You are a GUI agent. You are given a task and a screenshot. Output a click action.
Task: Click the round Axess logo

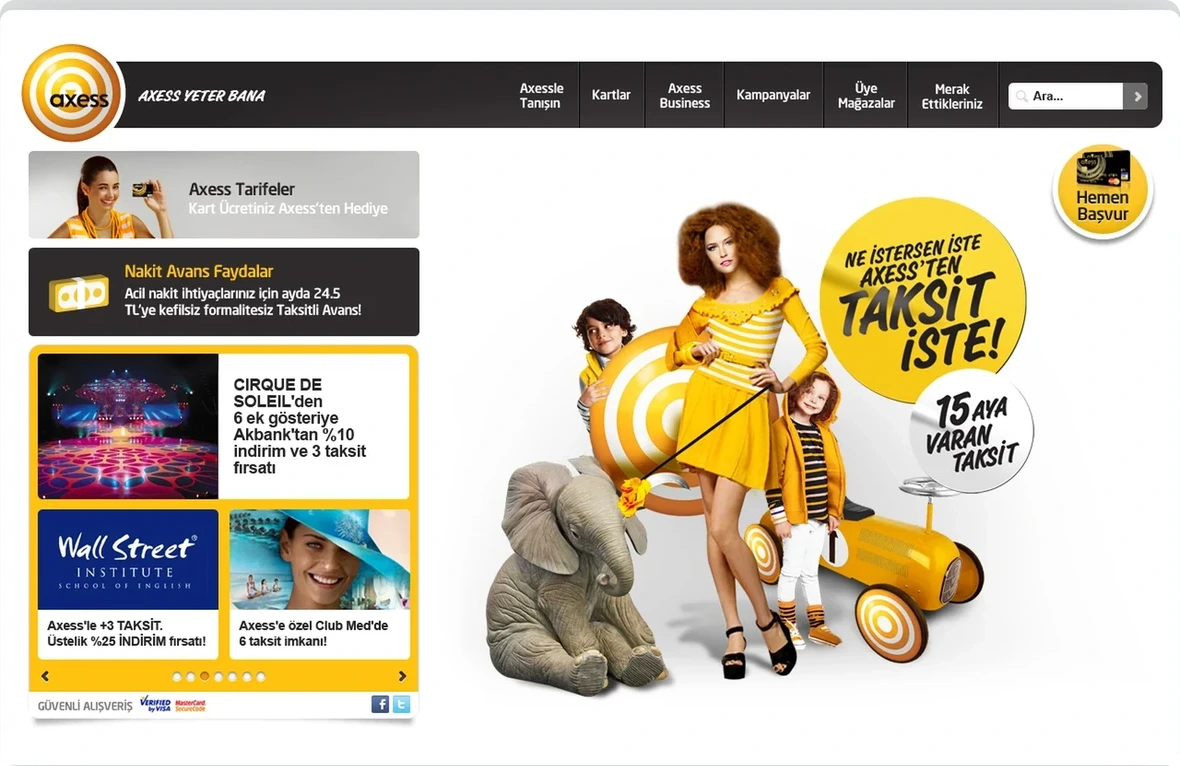click(71, 93)
